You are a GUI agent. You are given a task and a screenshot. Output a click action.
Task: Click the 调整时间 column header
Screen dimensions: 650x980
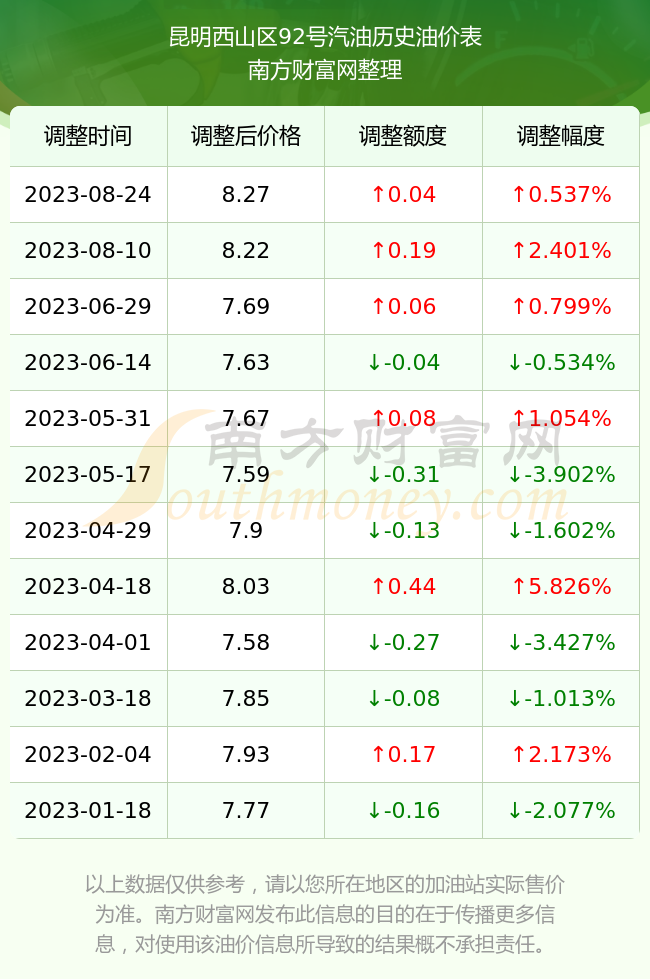click(88, 136)
